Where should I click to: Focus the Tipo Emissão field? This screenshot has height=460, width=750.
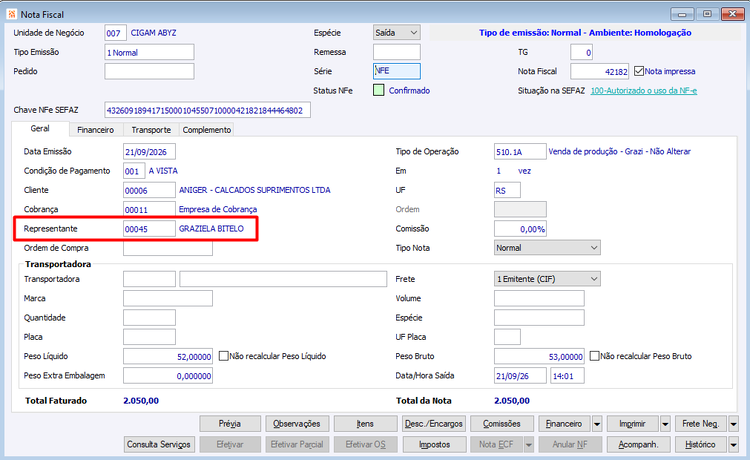(x=149, y=52)
